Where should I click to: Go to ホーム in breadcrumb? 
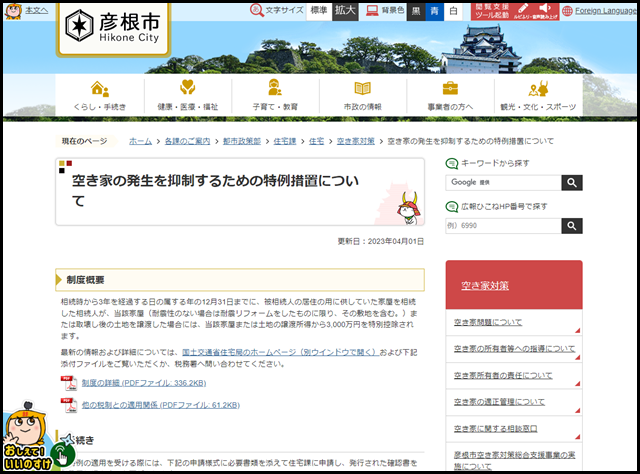pyautogui.click(x=140, y=141)
